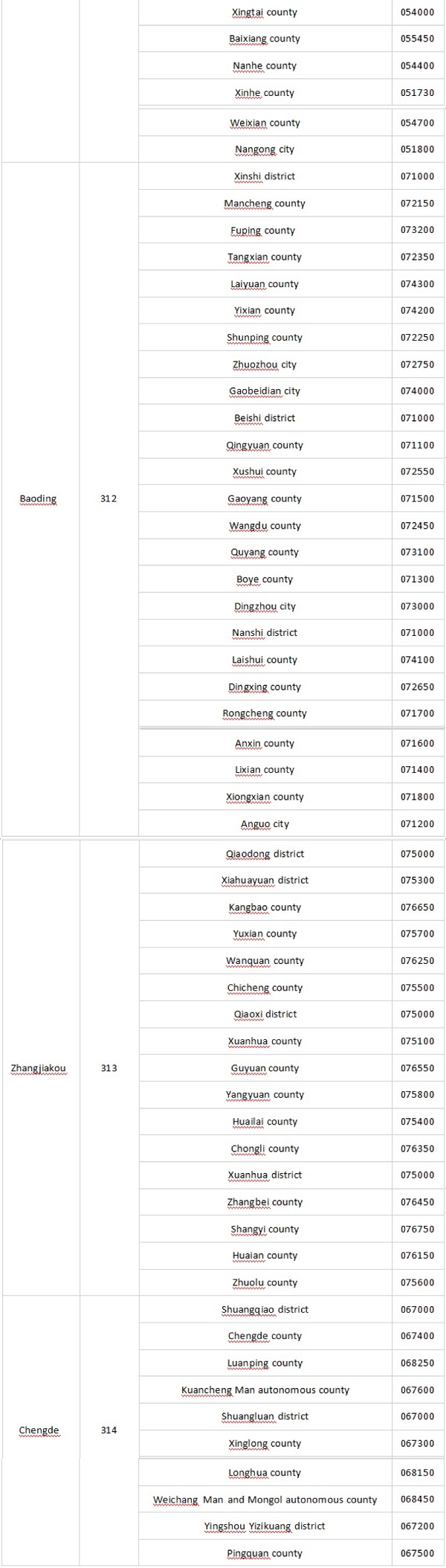Select the Zhangjiakou city name cell
This screenshot has width=446, height=1568.
[x=38, y=1069]
